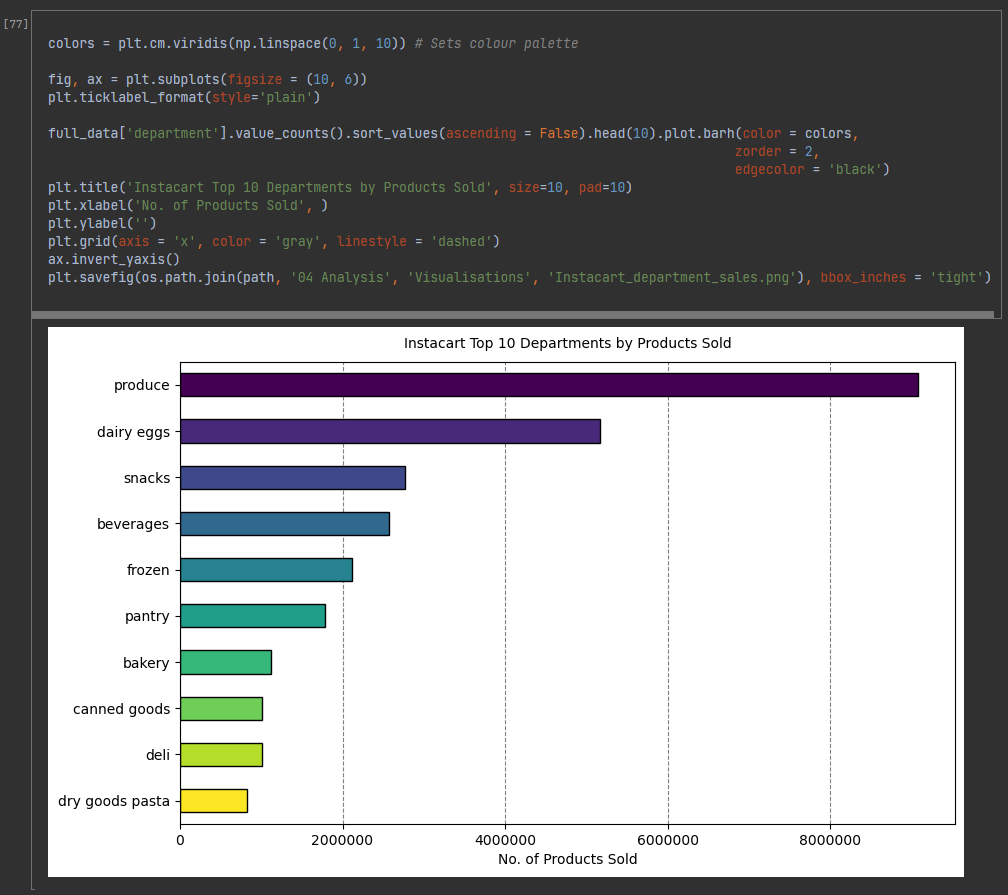Click the frozen bar in chart

(x=267, y=570)
